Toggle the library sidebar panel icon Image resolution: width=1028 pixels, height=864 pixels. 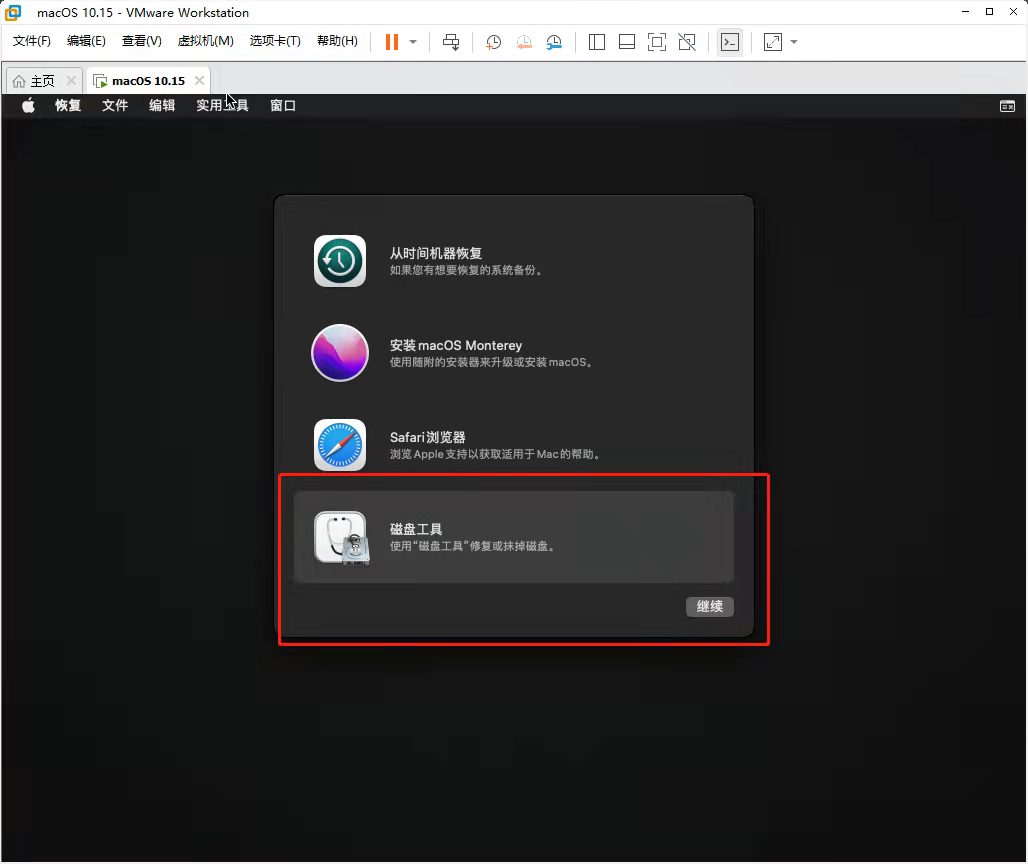pyautogui.click(x=597, y=42)
